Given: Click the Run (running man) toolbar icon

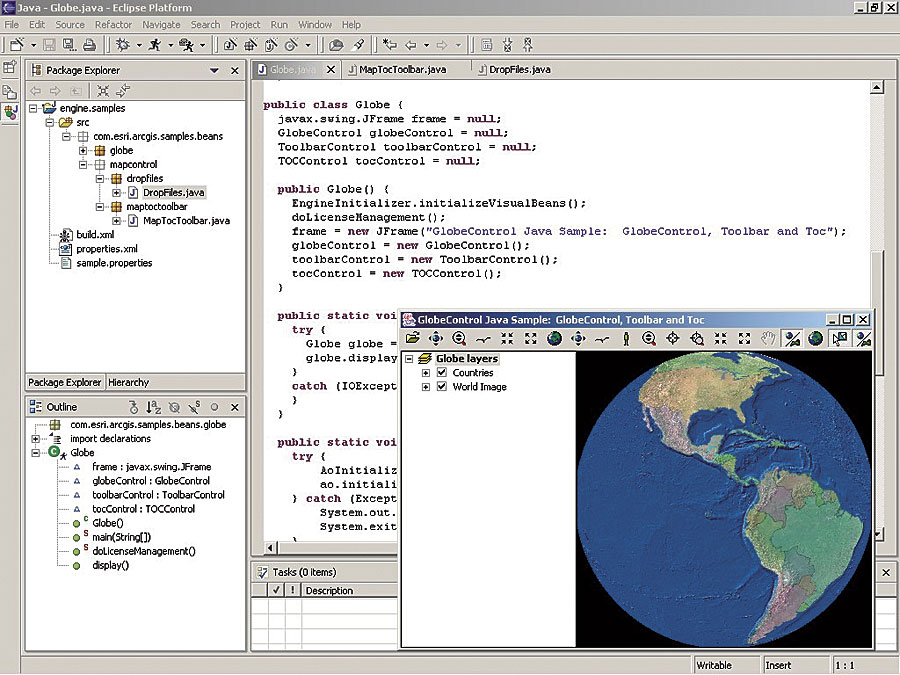Looking at the screenshot, I should [155, 45].
